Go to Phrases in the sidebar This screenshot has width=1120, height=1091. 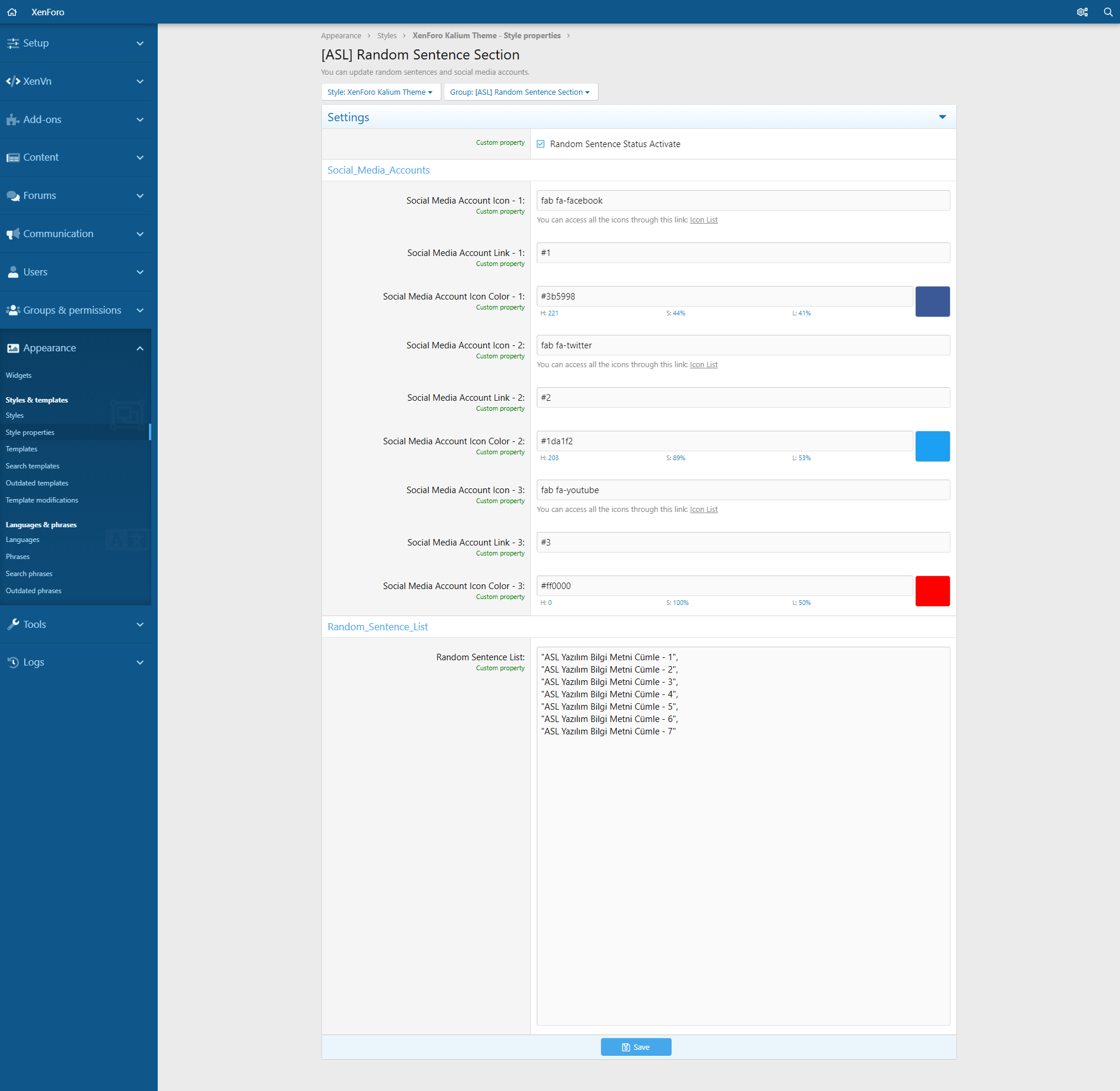click(x=18, y=557)
